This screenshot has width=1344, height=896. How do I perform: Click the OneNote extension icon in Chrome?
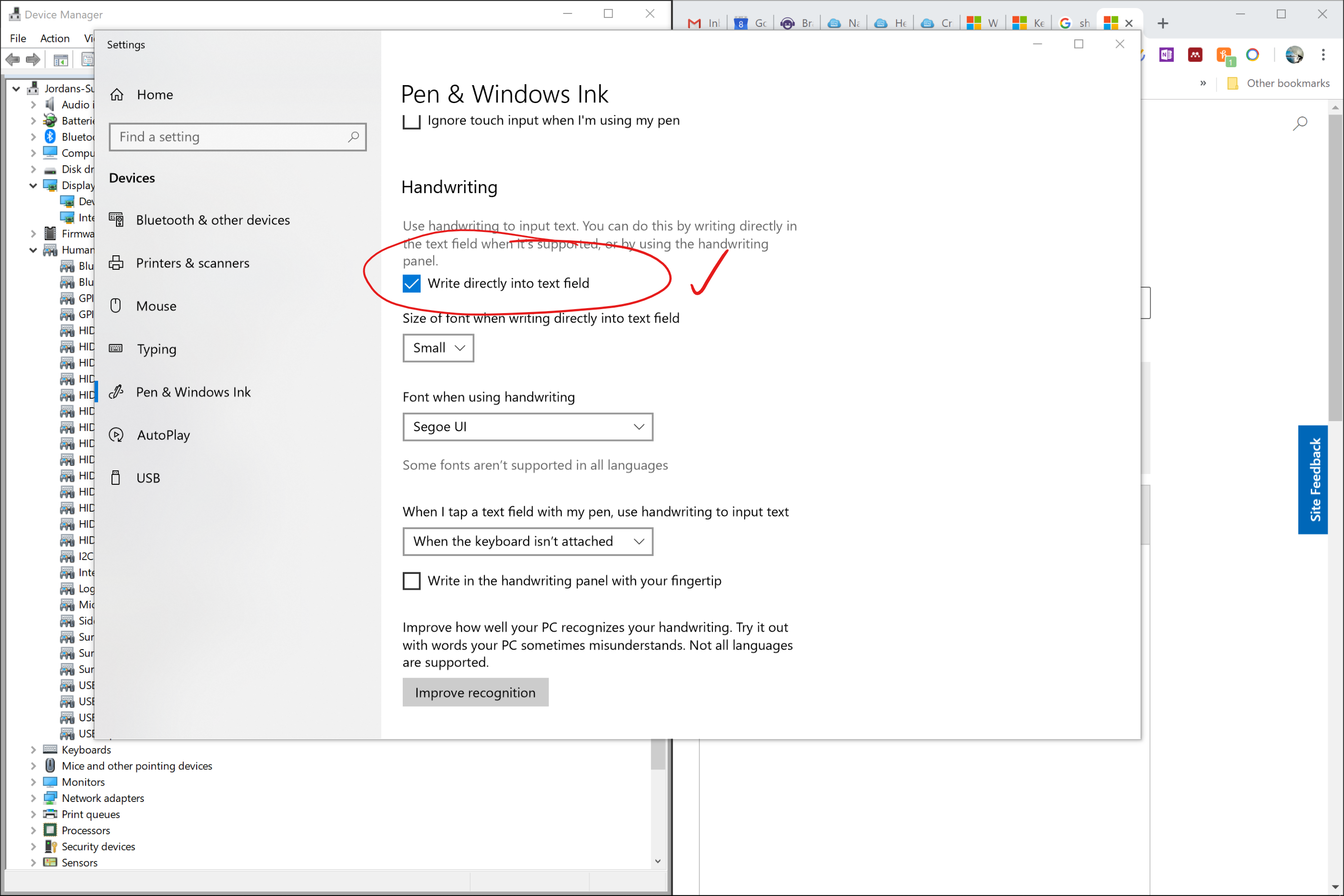coord(1166,55)
